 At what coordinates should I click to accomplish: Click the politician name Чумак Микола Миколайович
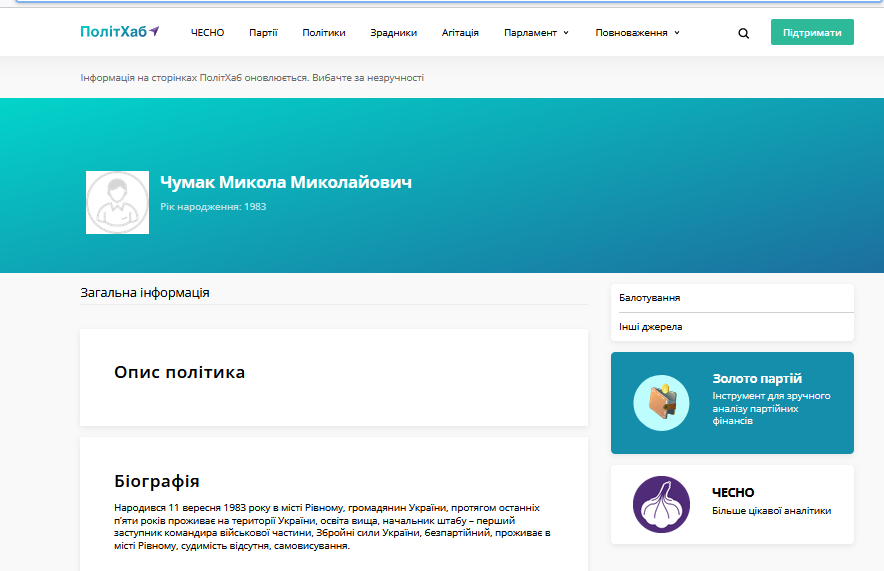286,182
